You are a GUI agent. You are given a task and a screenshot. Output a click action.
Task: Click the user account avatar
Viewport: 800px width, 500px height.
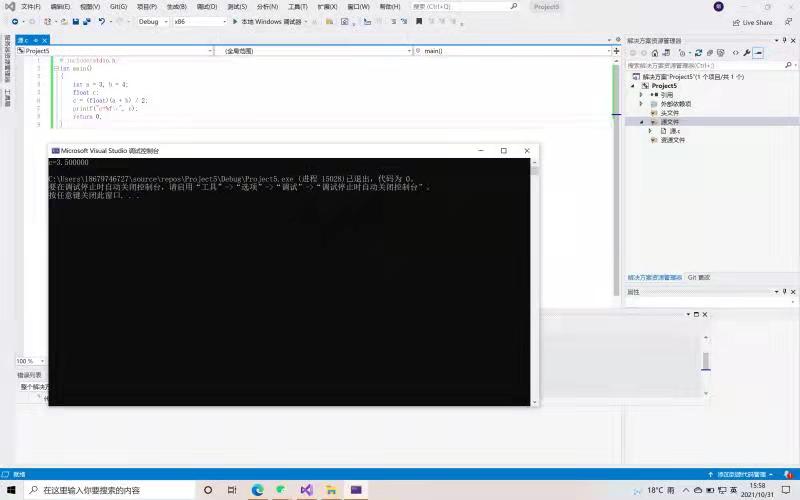(718, 7)
